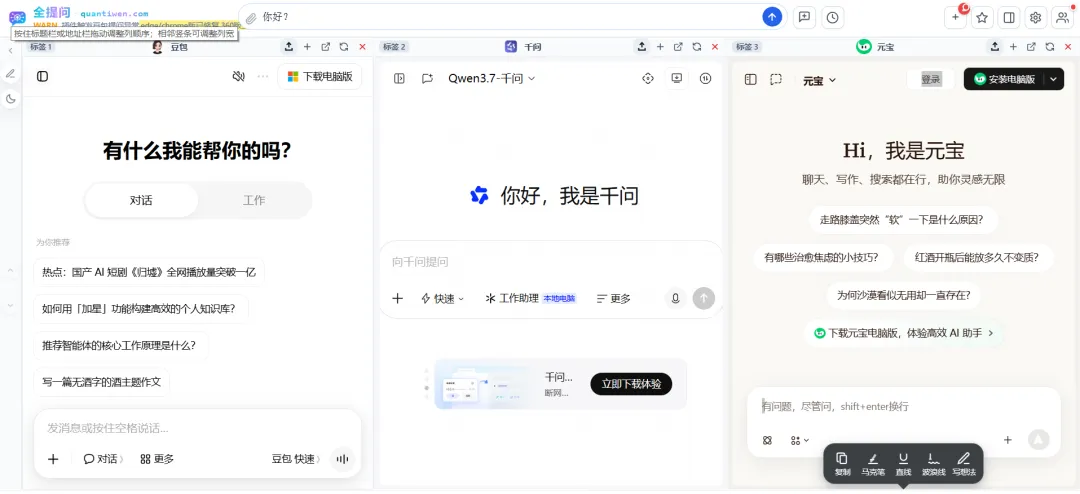The width and height of the screenshot is (1080, 494).
Task: Click the scan target icon in Qwen header
Action: coord(647,79)
